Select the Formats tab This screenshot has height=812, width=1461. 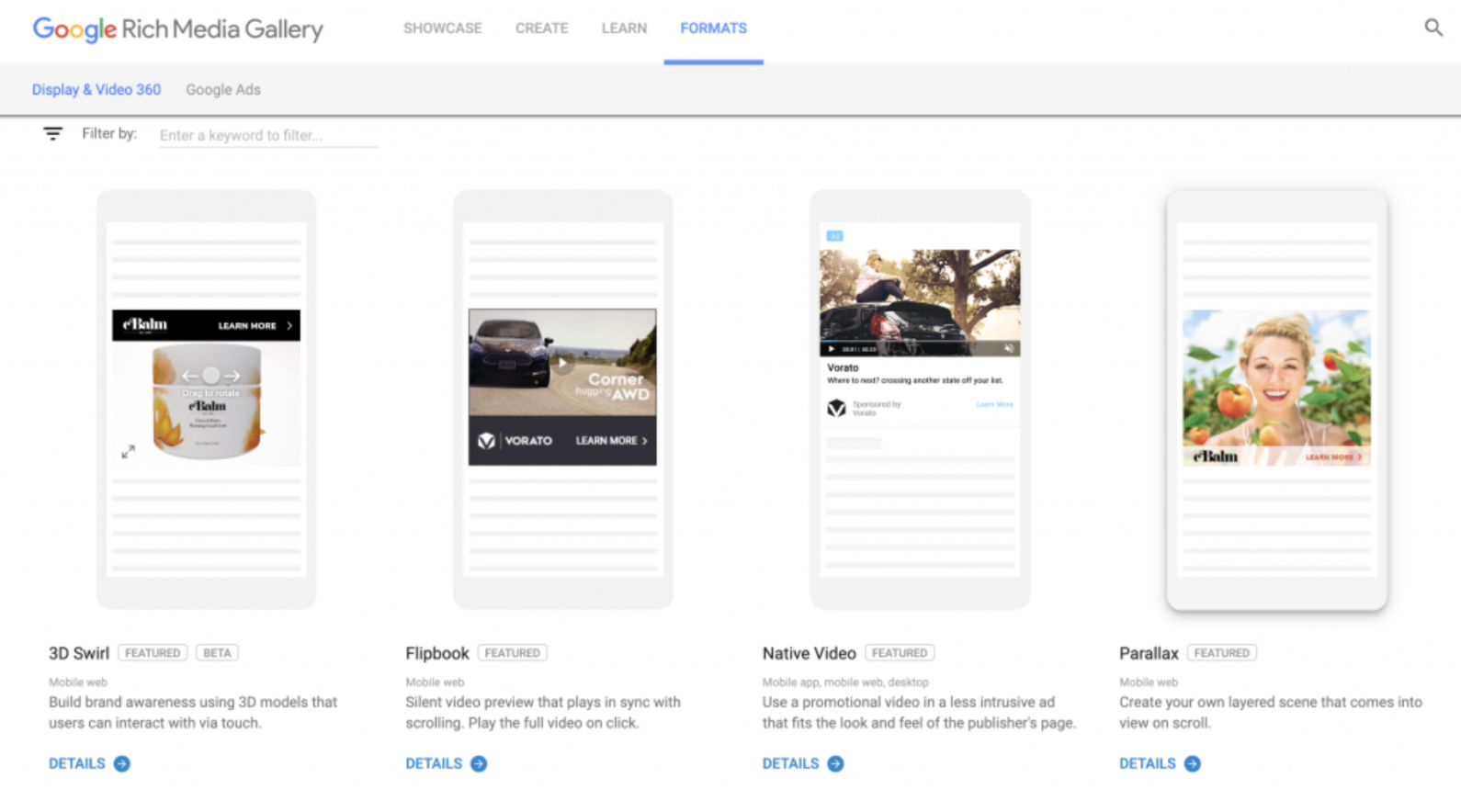(713, 28)
